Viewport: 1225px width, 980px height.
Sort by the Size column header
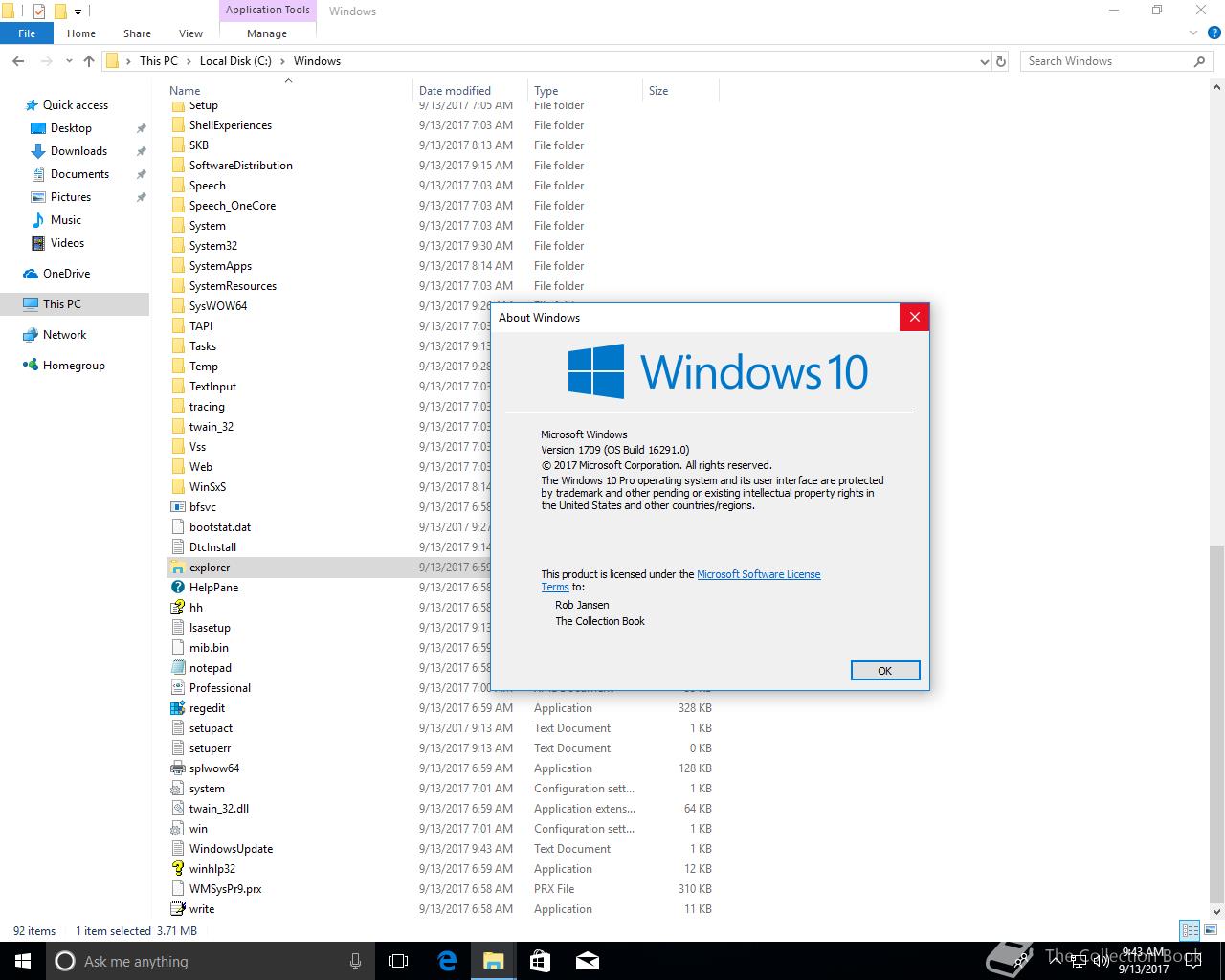click(x=680, y=91)
